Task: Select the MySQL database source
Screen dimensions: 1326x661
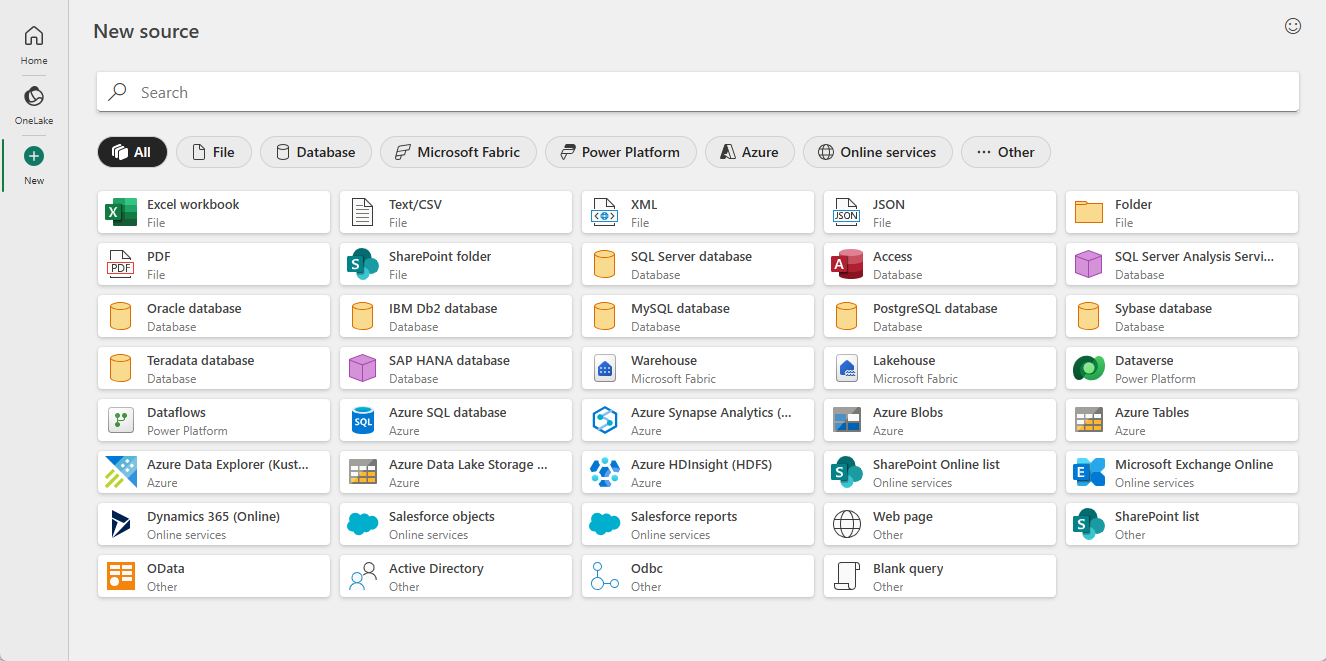Action: (x=698, y=316)
